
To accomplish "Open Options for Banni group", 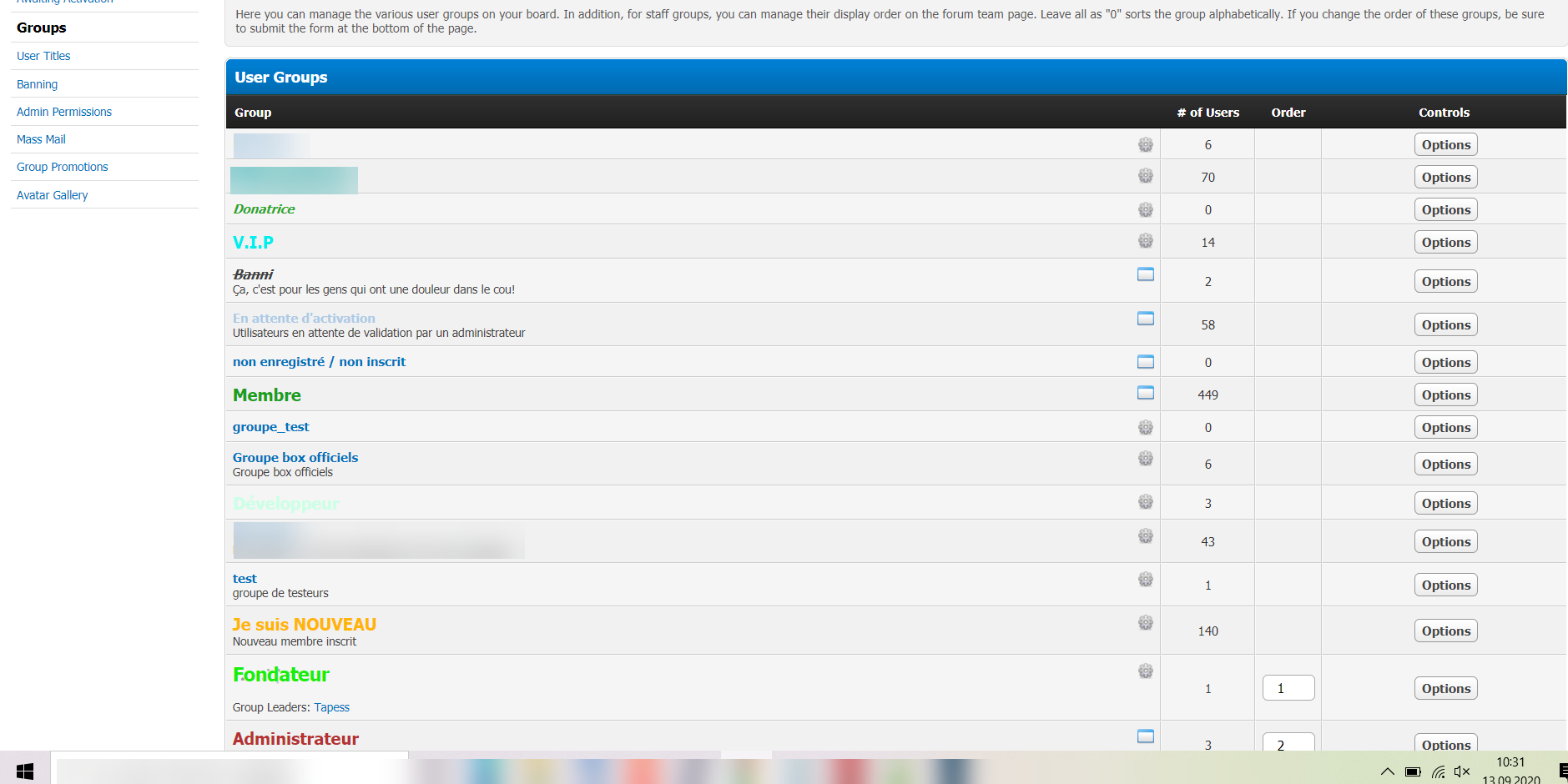I will [x=1446, y=282].
